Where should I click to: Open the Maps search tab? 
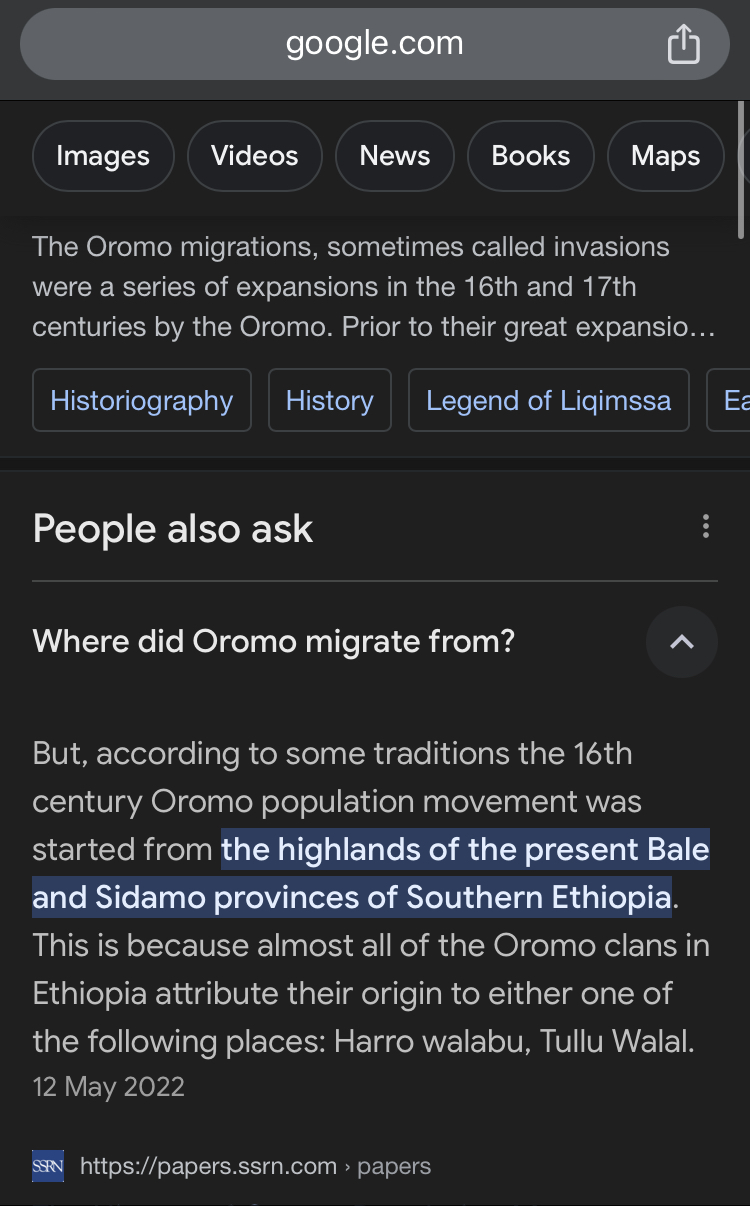tap(665, 156)
